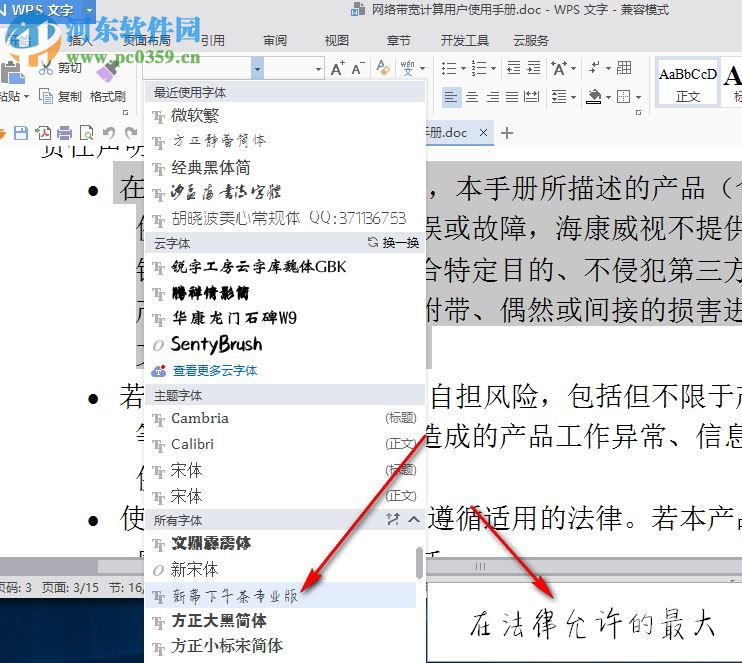Viewport: 742px width, 663px height.
Task: Click 换一换 to refresh cloud fonts
Action: (x=394, y=243)
